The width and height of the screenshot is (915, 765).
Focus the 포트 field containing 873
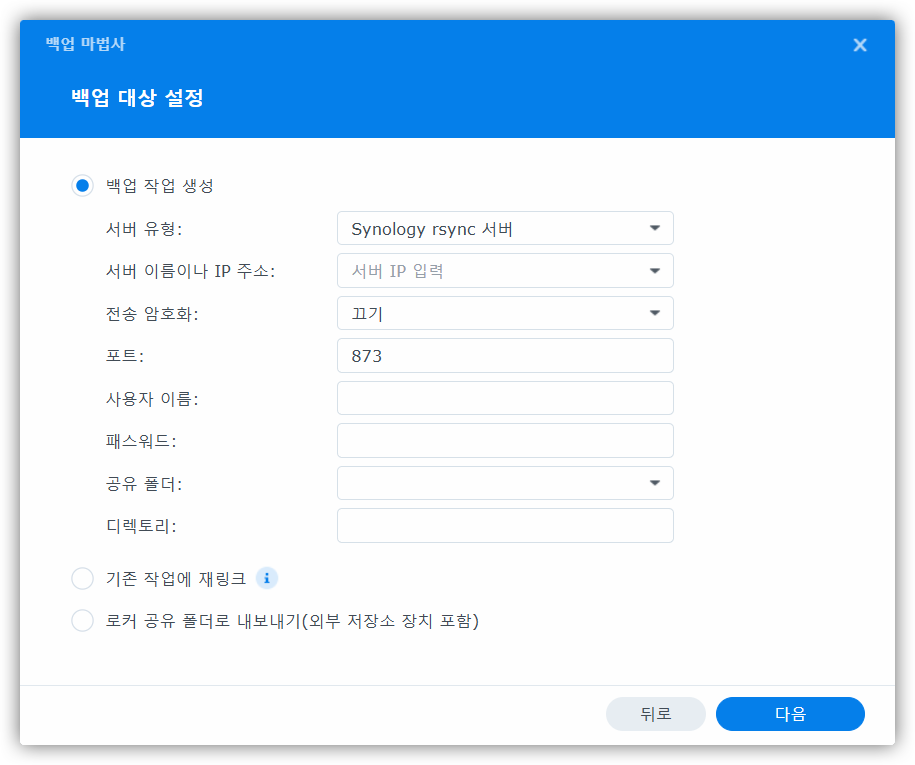click(505, 356)
